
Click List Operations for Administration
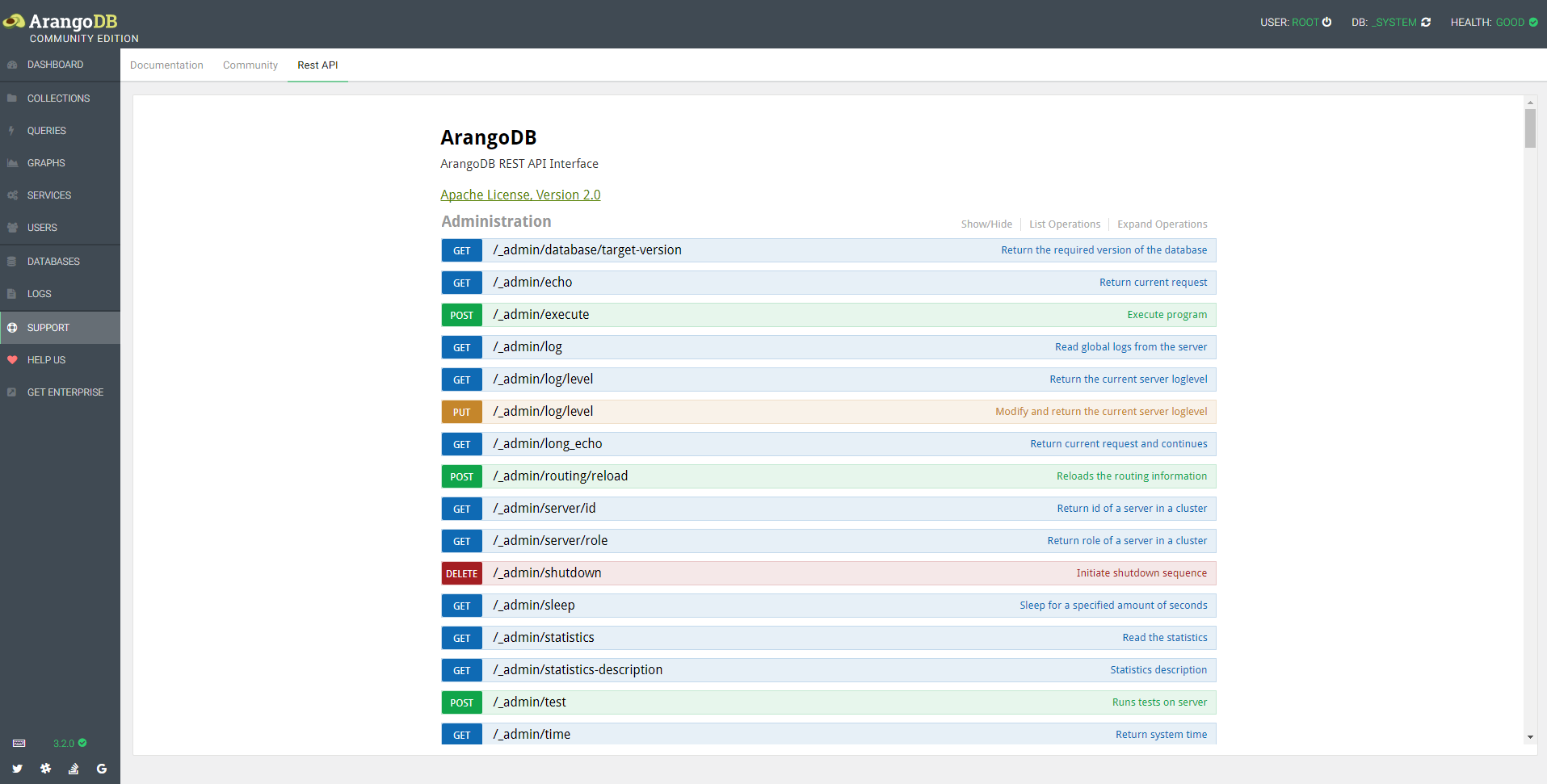coord(1064,224)
